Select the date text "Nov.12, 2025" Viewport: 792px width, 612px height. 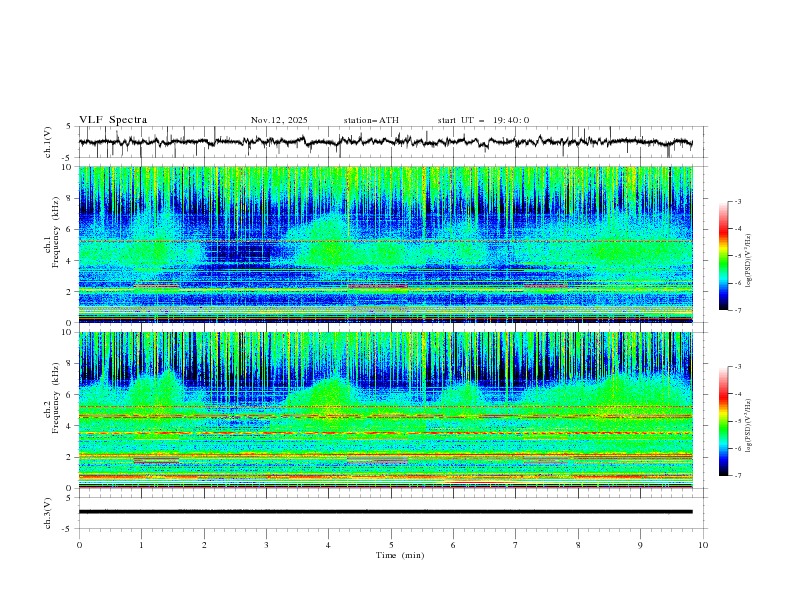(x=279, y=120)
